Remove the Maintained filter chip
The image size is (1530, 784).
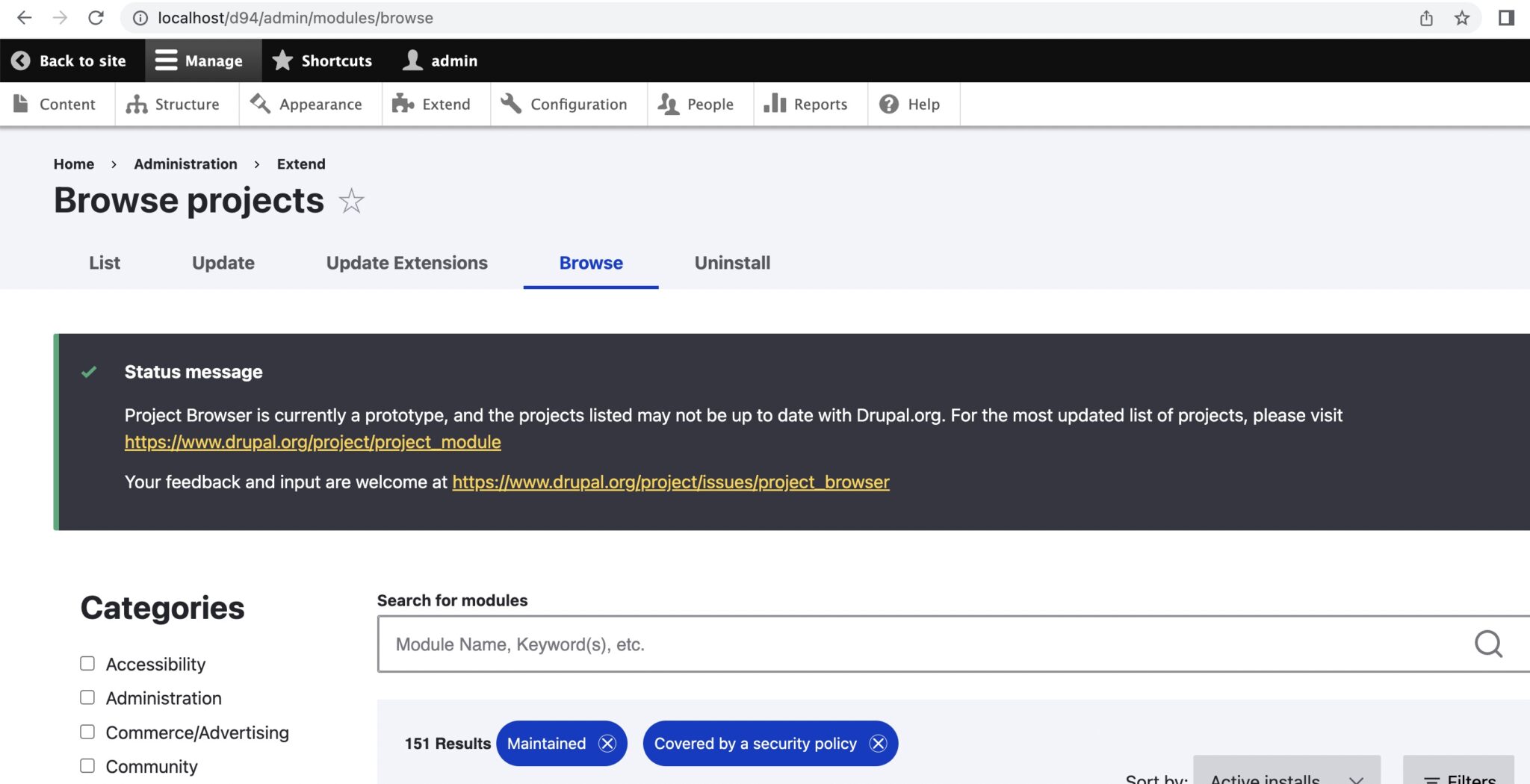[x=607, y=743]
